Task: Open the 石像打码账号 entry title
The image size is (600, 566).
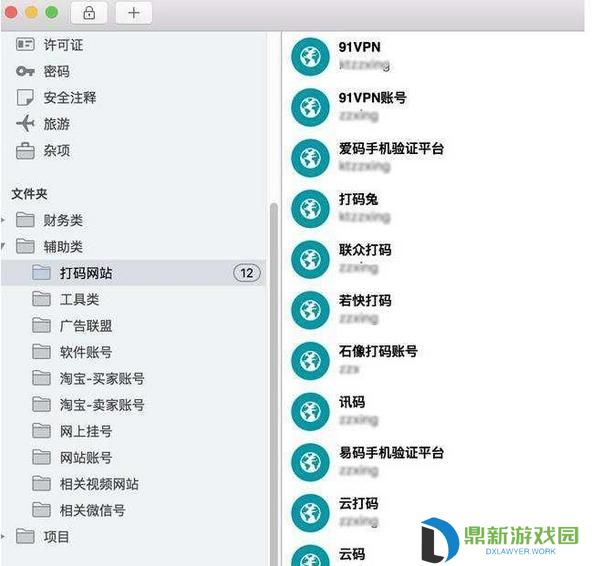Action: point(378,351)
